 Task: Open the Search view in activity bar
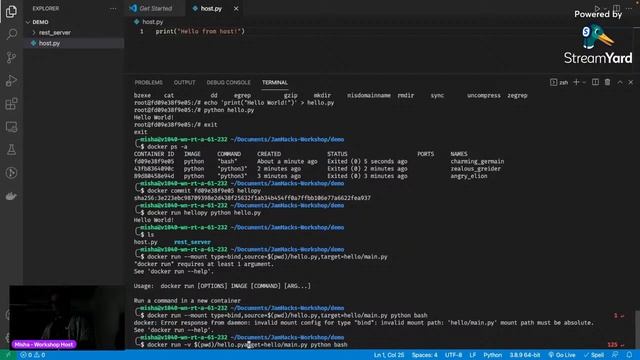tap(11, 34)
